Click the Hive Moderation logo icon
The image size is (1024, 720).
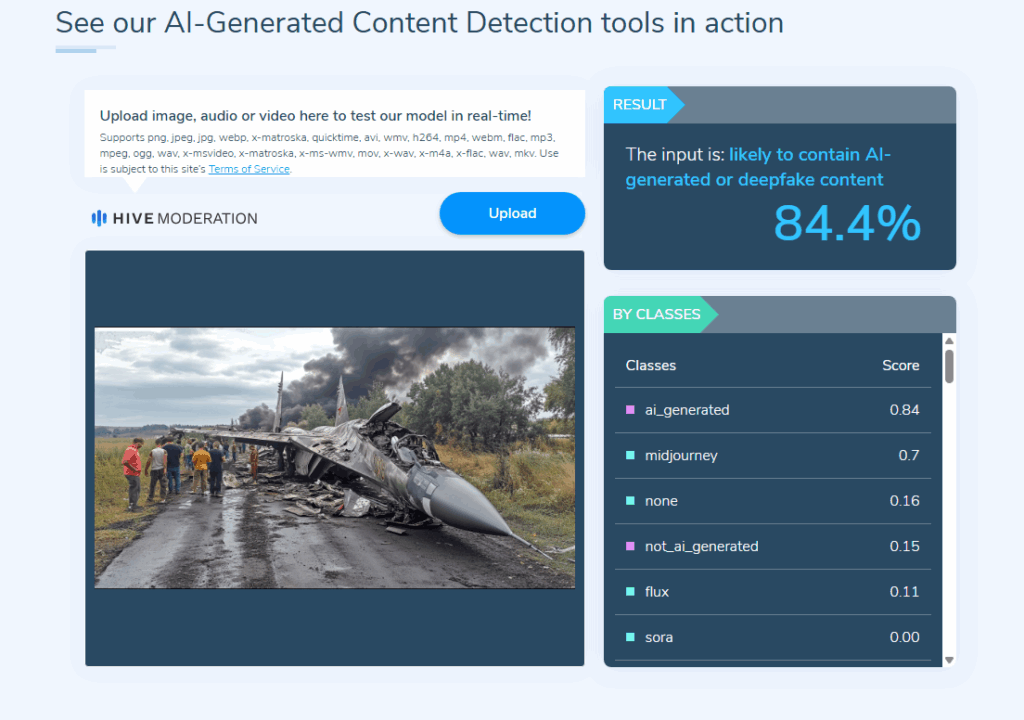(99, 218)
